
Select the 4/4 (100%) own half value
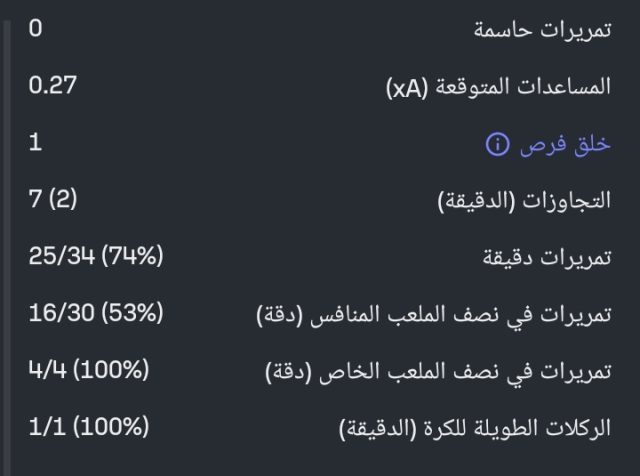pos(89,371)
